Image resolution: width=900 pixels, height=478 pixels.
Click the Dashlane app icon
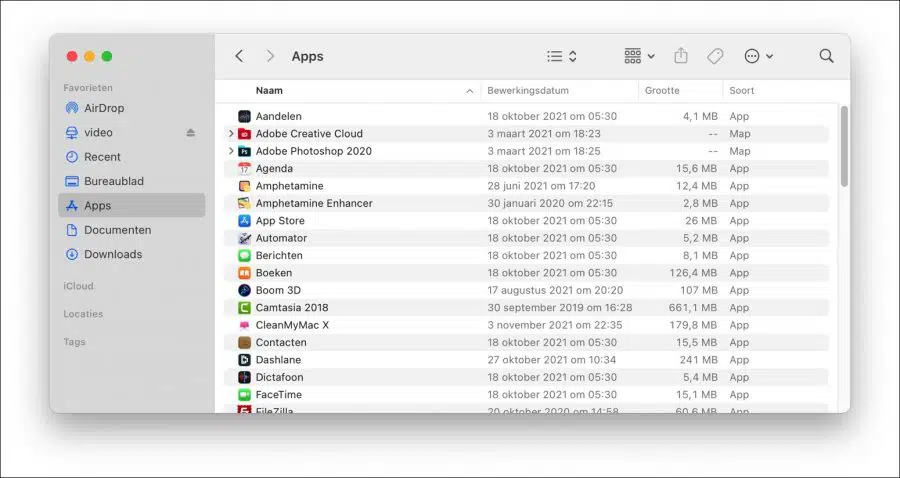click(245, 360)
